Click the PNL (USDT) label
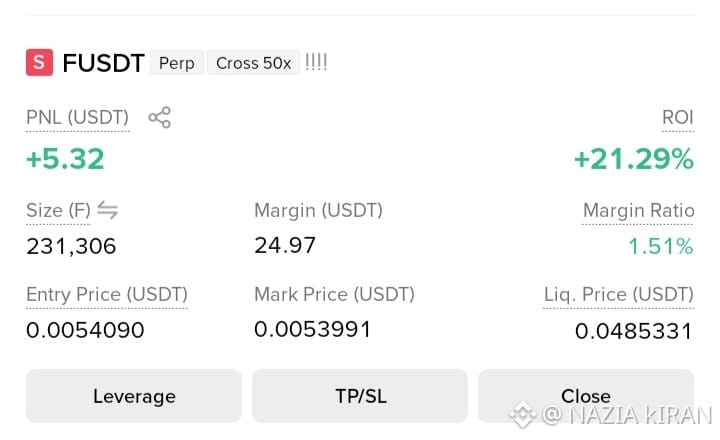Viewport: 720px width, 440px height. coord(78,118)
